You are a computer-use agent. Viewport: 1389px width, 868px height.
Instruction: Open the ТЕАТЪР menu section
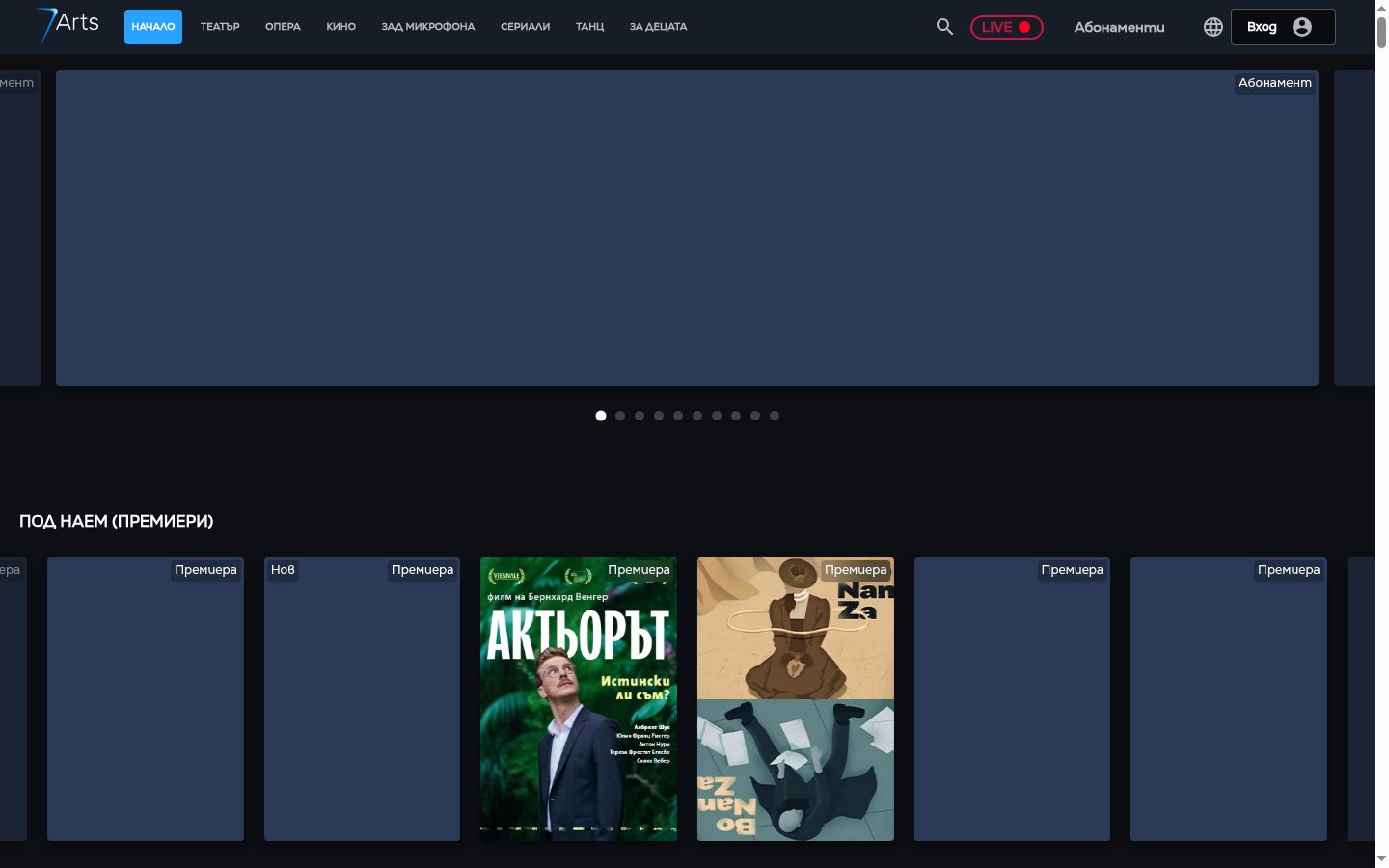point(220,27)
